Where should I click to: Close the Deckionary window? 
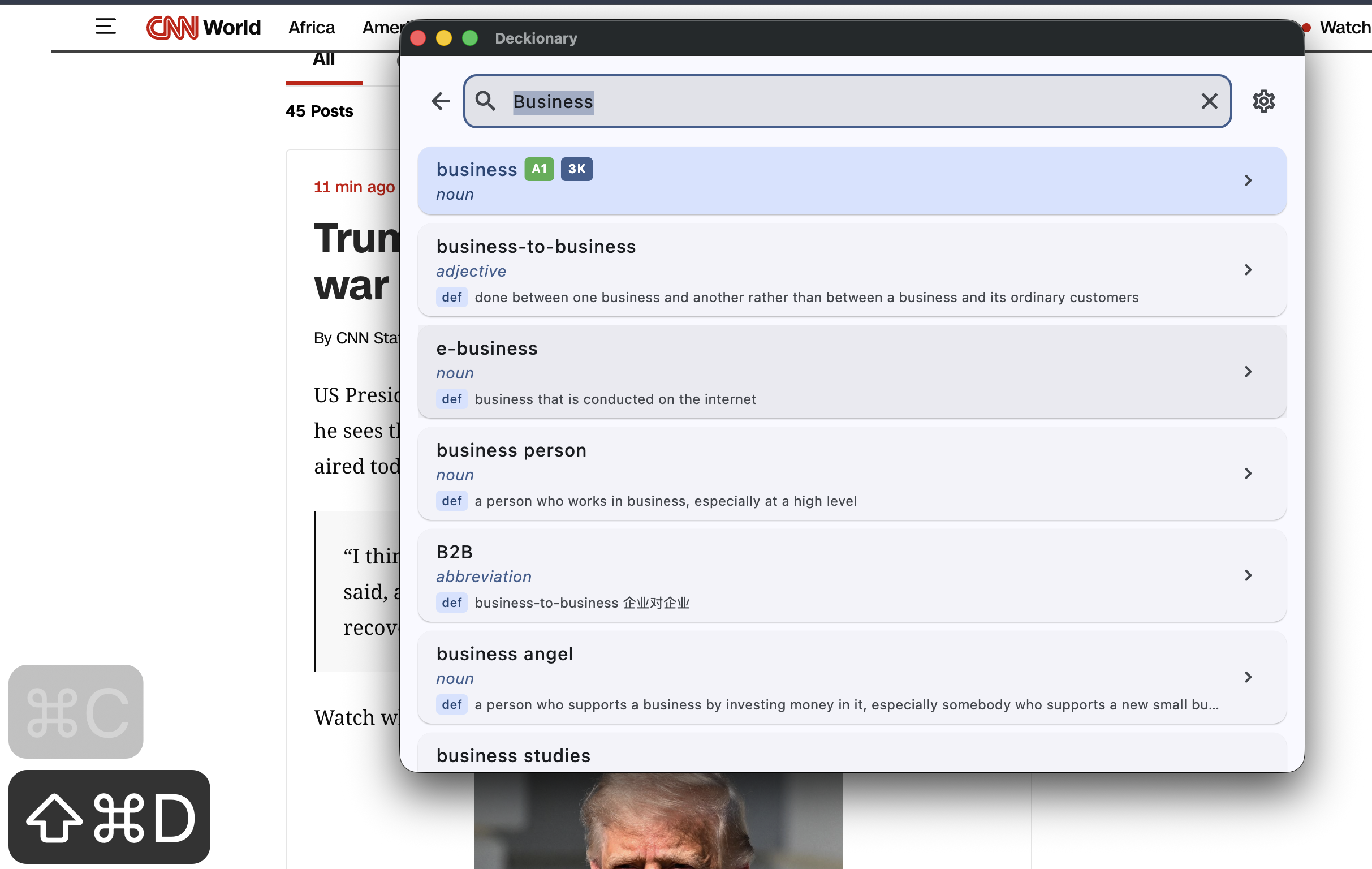tap(418, 38)
